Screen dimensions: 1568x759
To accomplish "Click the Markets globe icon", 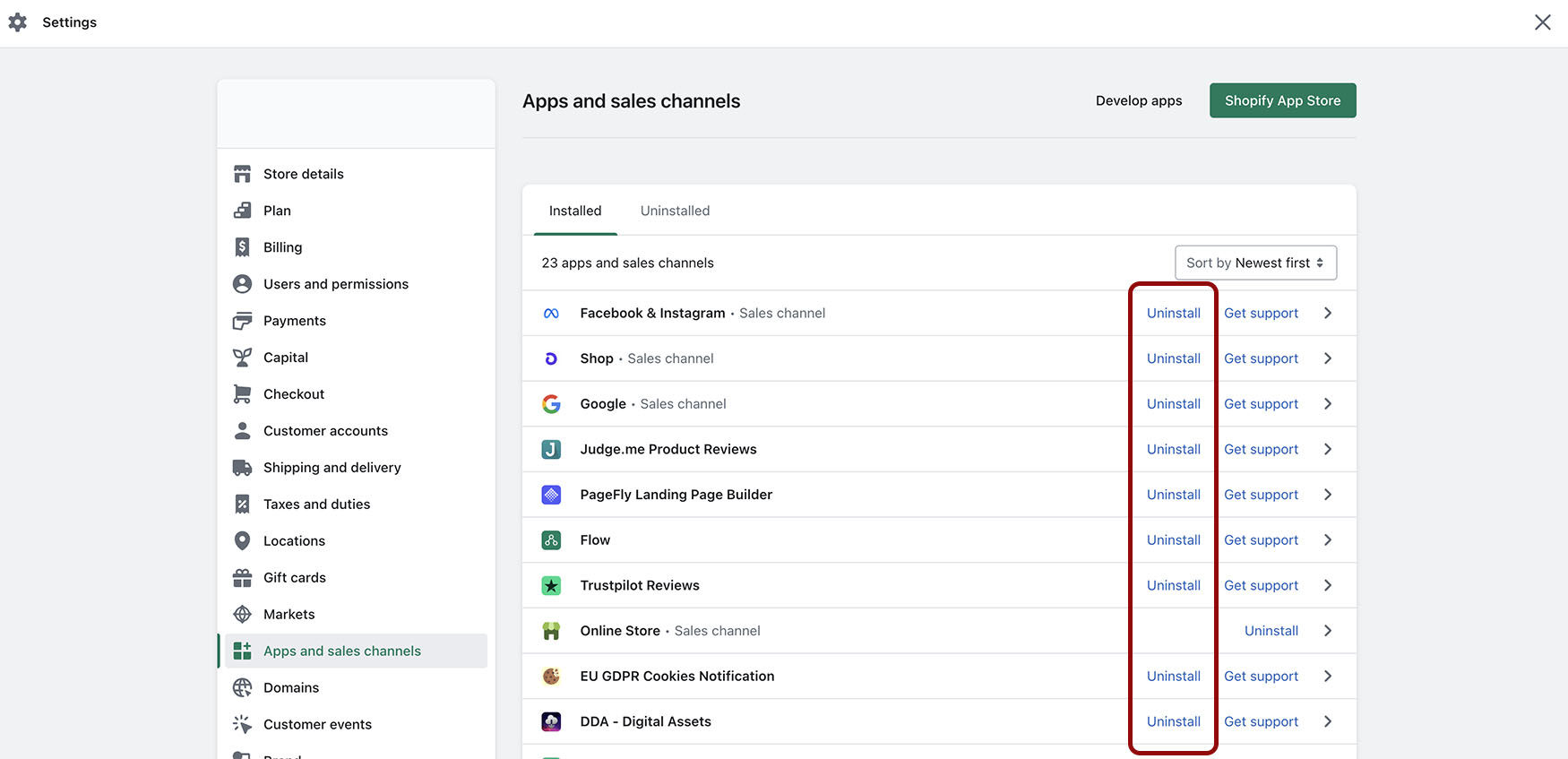I will point(242,615).
